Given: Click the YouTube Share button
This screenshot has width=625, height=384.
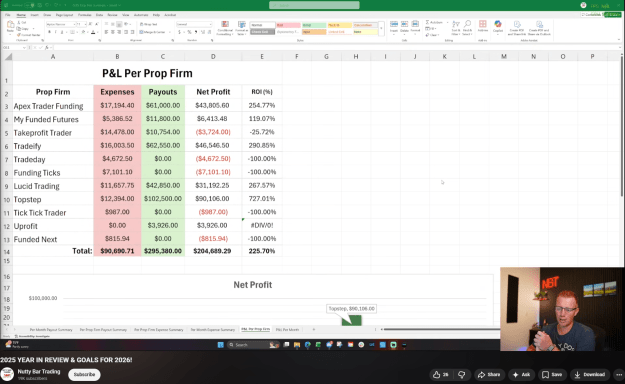Looking at the screenshot, I should [x=489, y=374].
